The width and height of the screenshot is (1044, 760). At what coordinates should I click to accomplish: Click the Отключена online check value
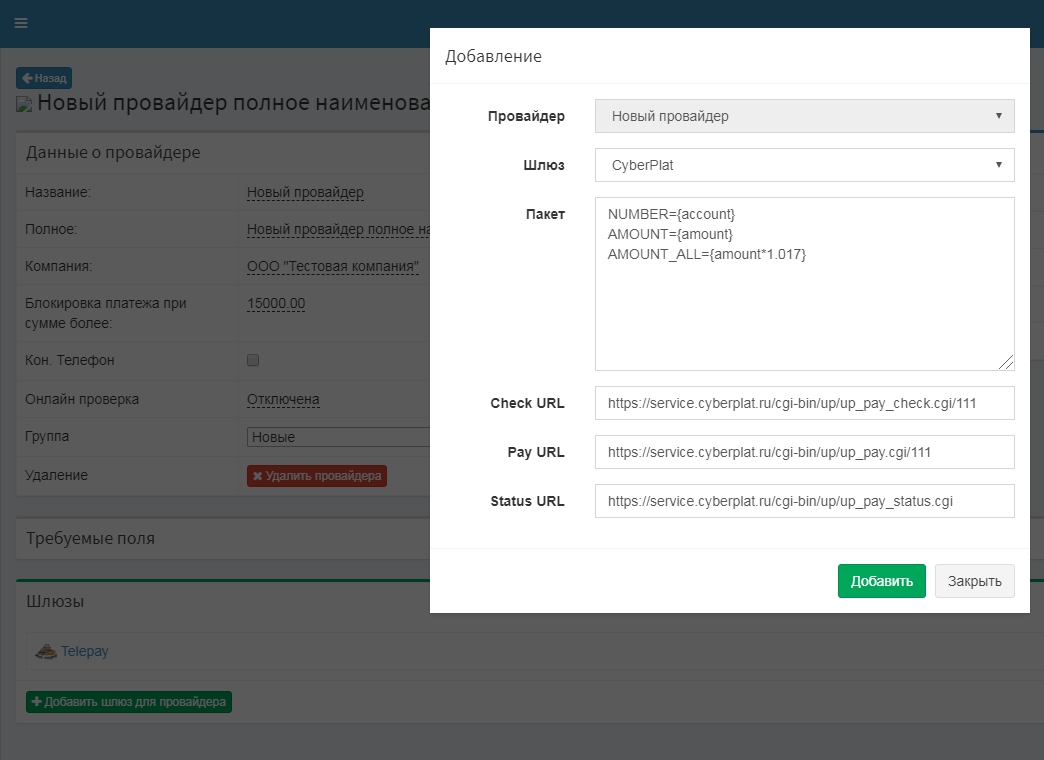(x=283, y=399)
